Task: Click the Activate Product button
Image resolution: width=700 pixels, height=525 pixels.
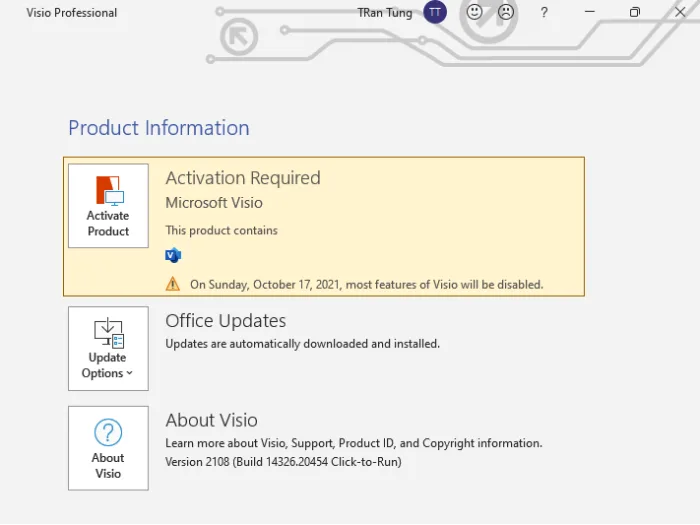Action: 108,206
